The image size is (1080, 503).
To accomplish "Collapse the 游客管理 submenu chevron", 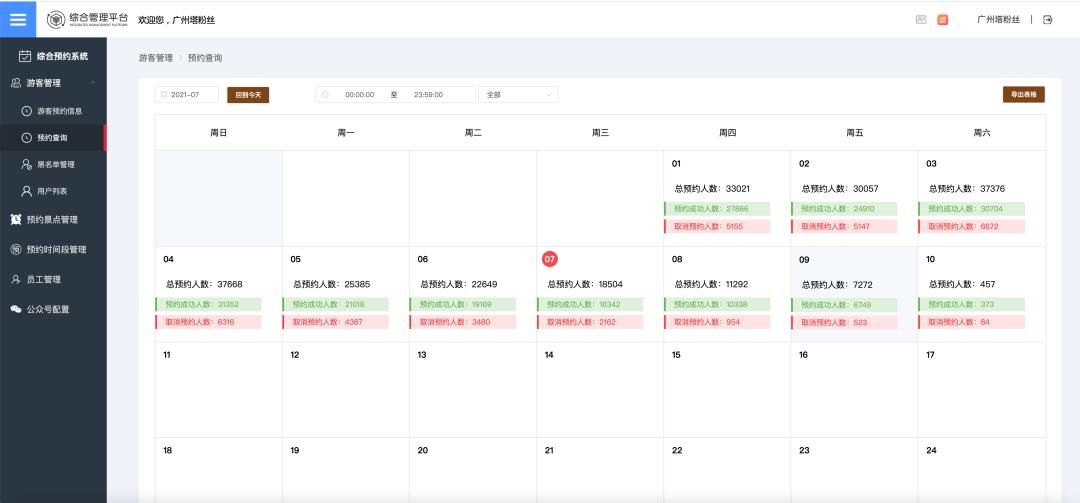I will (x=93, y=83).
